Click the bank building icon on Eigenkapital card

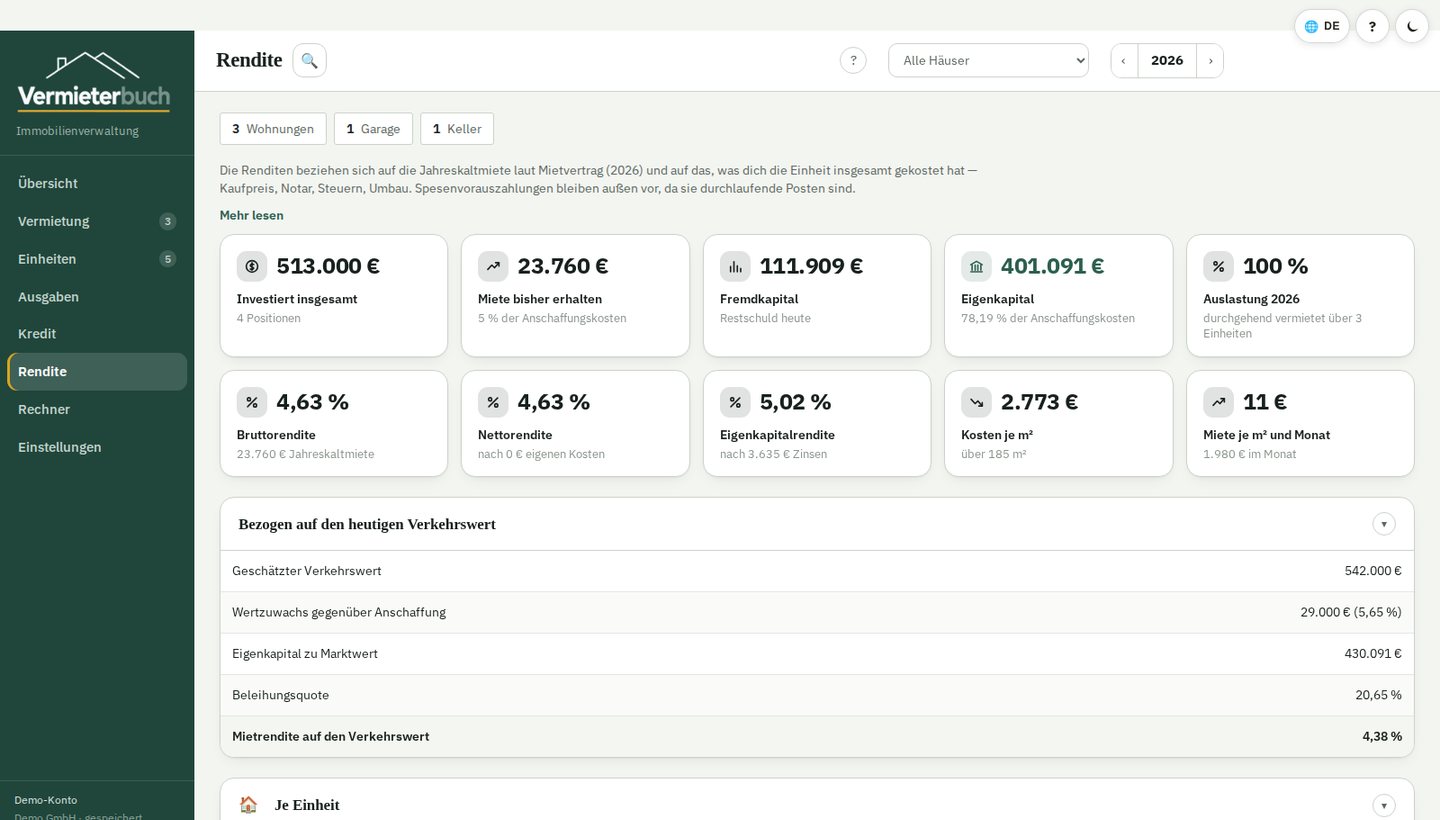pyautogui.click(x=976, y=266)
